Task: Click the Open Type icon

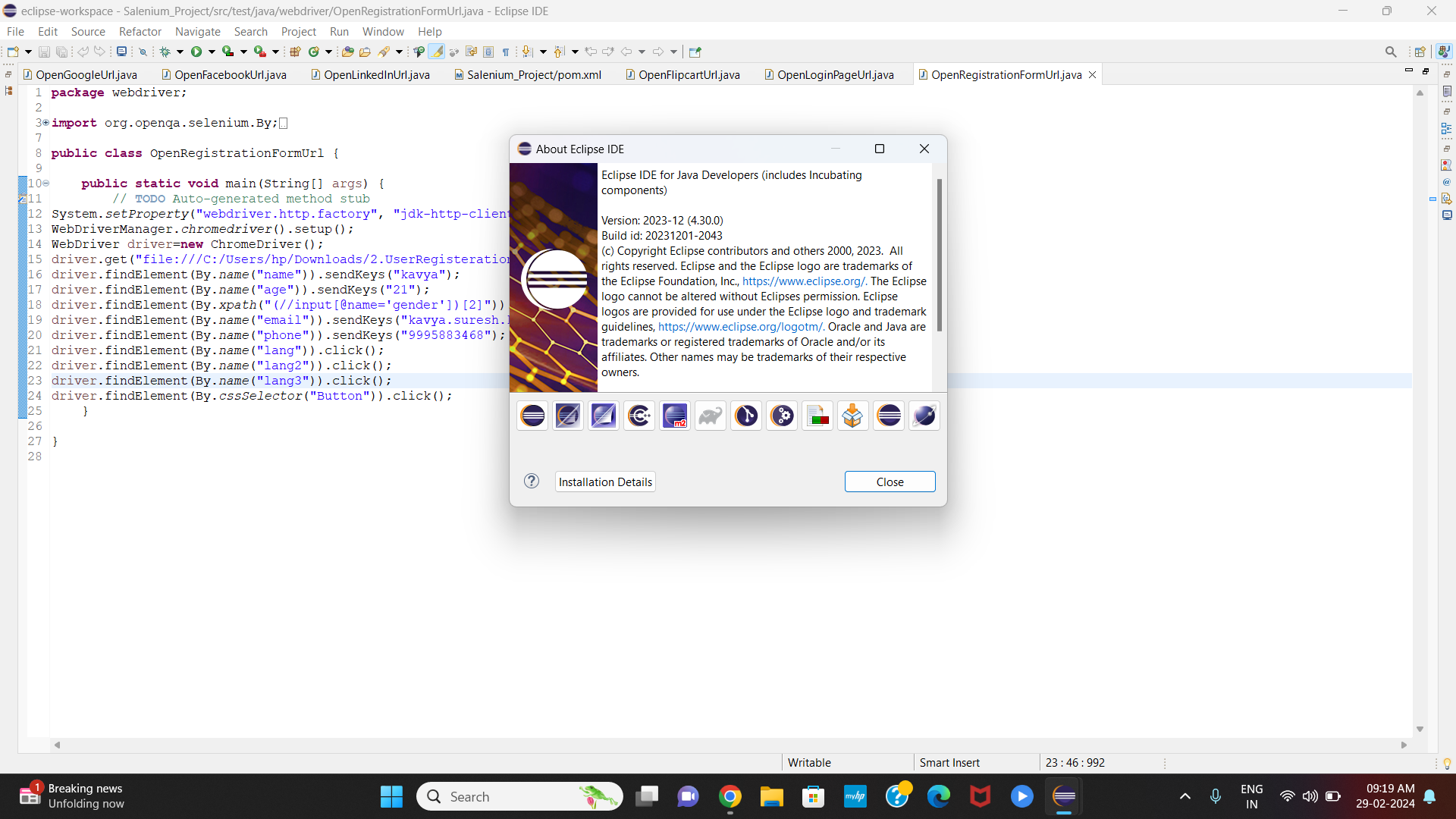Action: tap(348, 52)
